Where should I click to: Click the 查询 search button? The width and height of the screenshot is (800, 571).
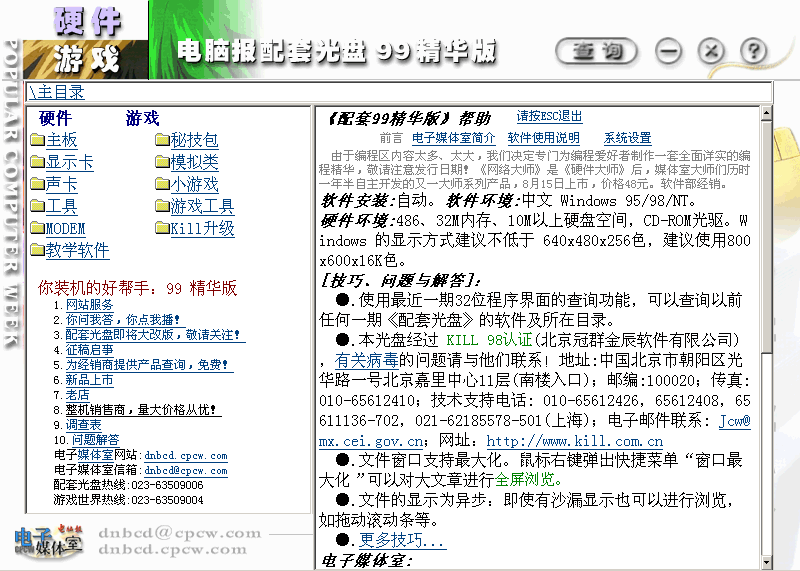pyautogui.click(x=596, y=52)
